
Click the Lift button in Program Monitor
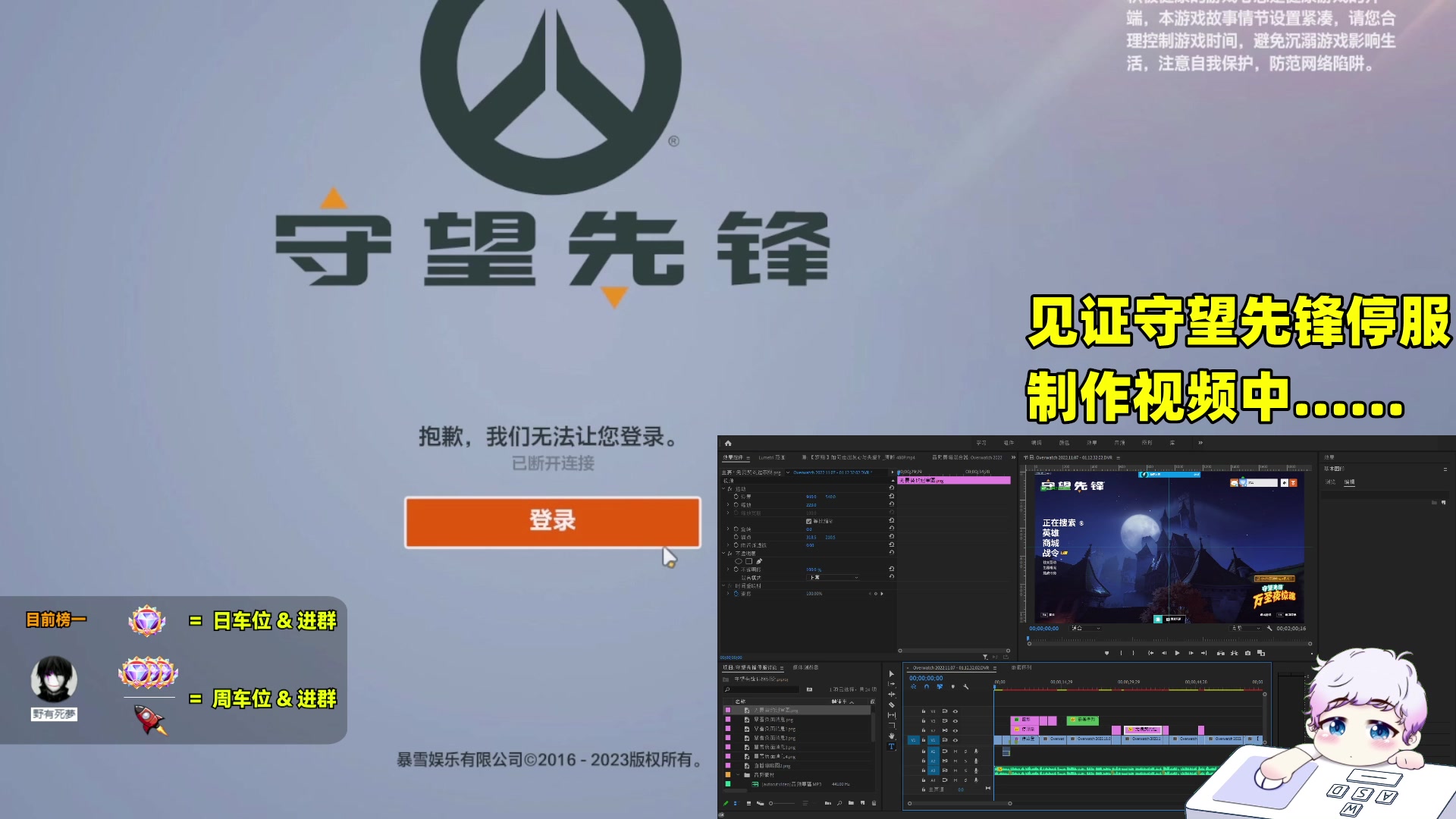pyautogui.click(x=1220, y=653)
